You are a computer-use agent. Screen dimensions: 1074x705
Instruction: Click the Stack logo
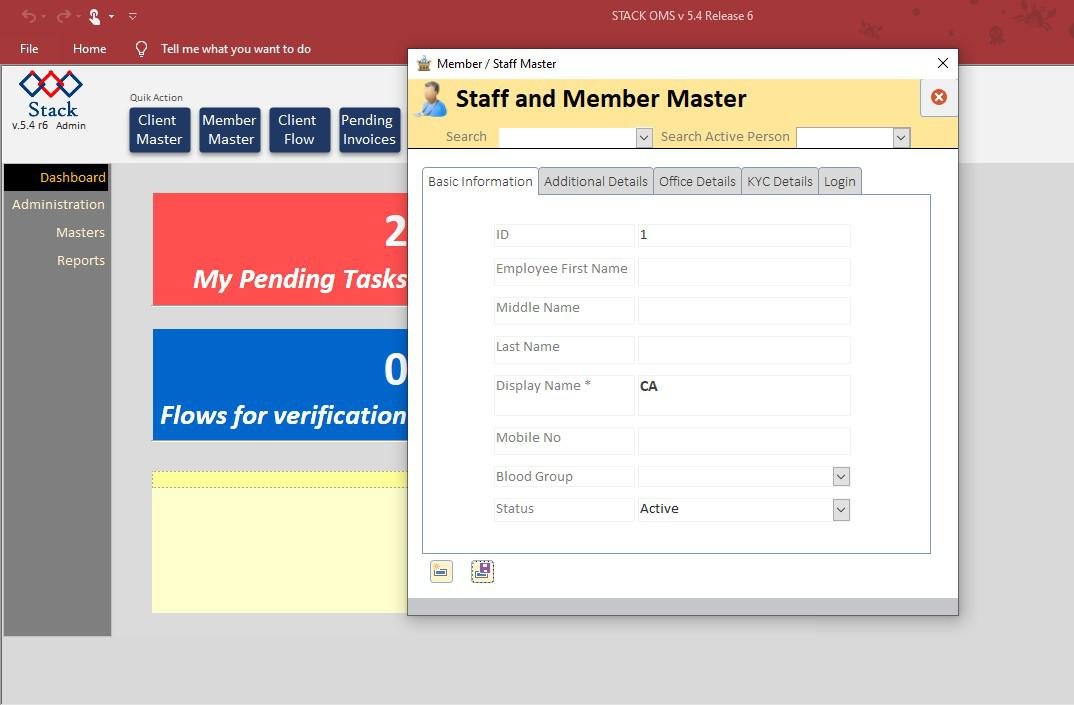pos(51,94)
